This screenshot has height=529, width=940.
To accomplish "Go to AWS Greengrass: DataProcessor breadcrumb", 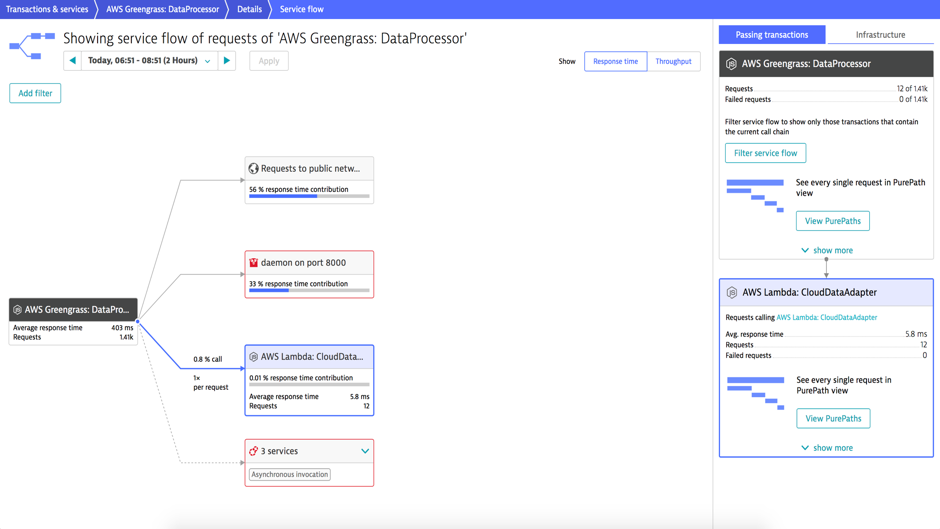I will (x=162, y=9).
